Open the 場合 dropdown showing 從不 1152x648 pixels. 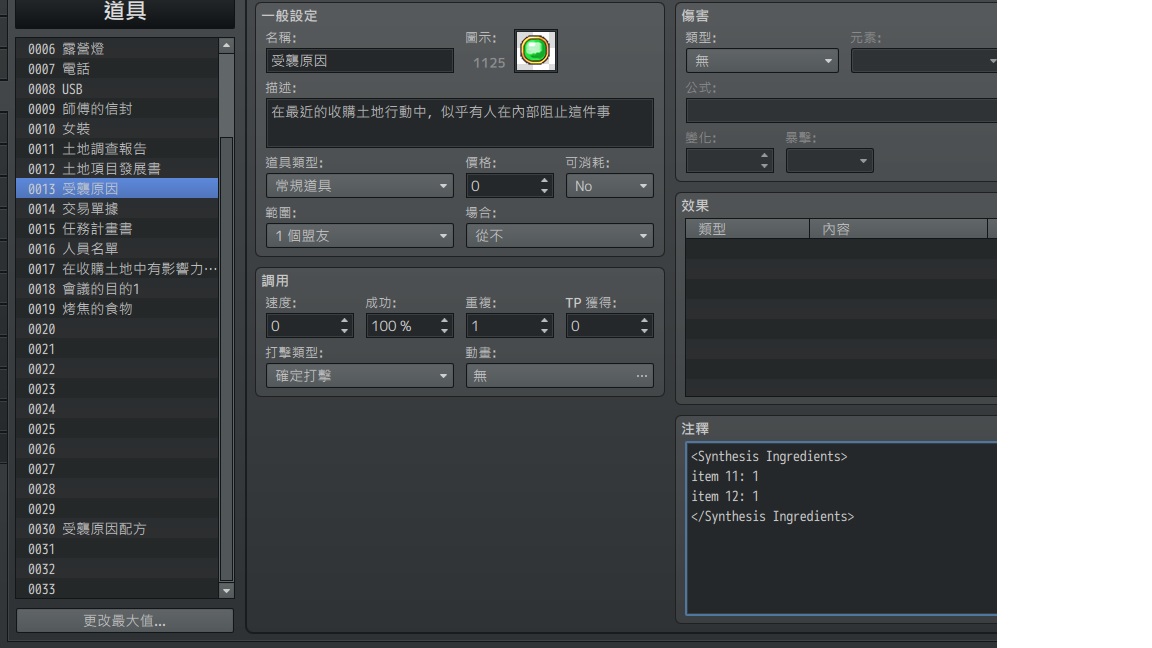(559, 236)
